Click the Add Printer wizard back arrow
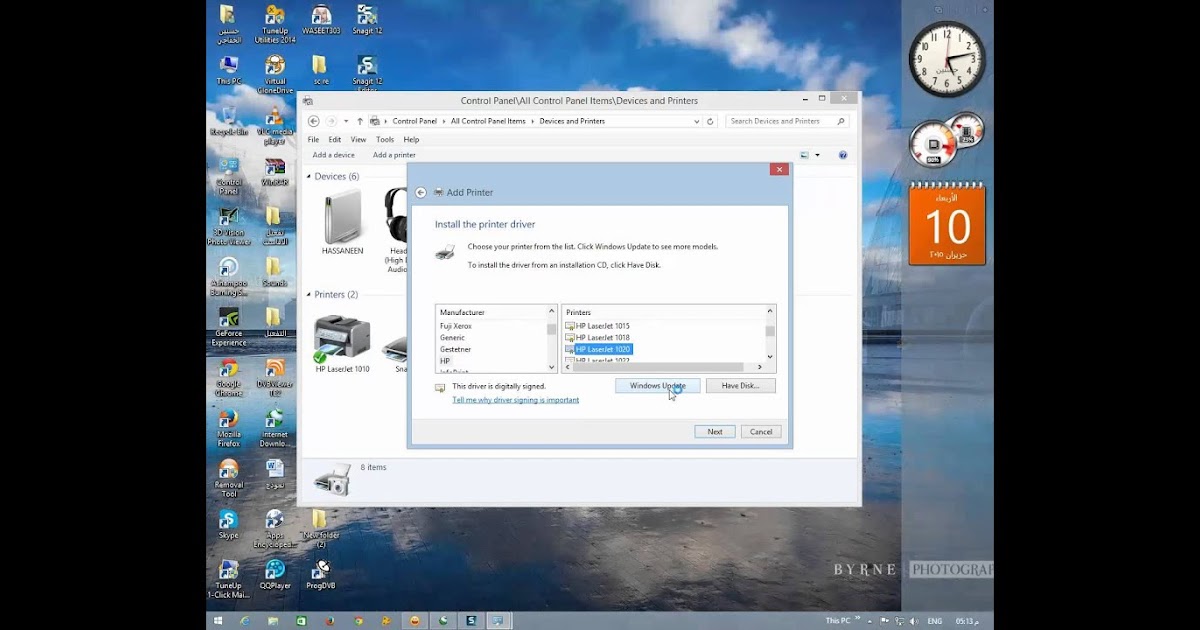Screen dimensions: 1200x630 pyautogui.click(x=421, y=192)
